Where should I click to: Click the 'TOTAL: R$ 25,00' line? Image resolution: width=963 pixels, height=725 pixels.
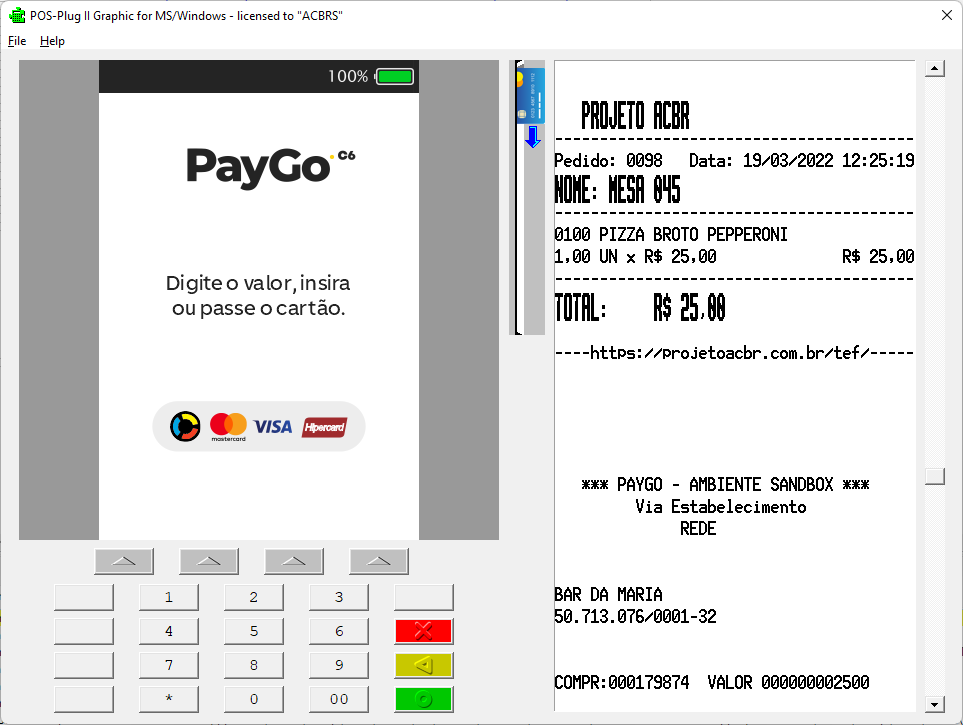point(640,307)
